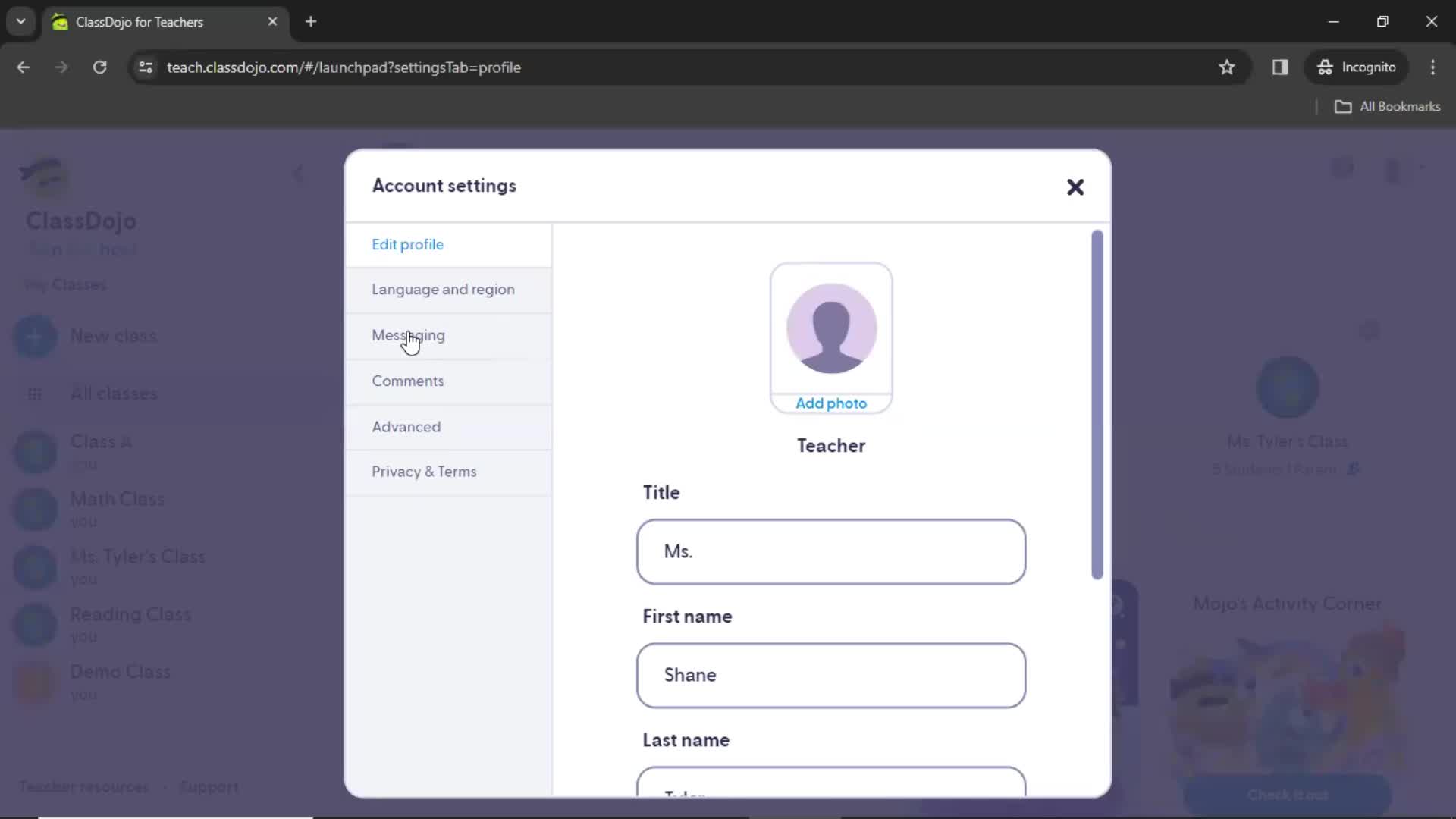Collapse the sidebar with the back chevron
The height and width of the screenshot is (819, 1456).
point(299,173)
